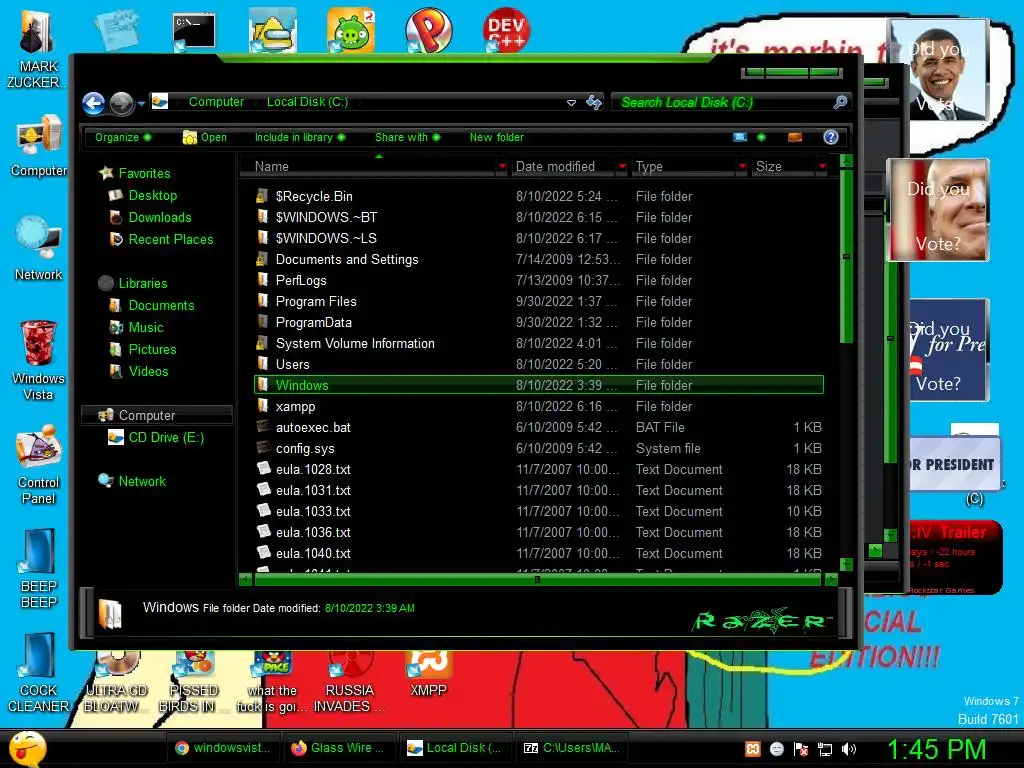Click the New folder button

tap(496, 137)
